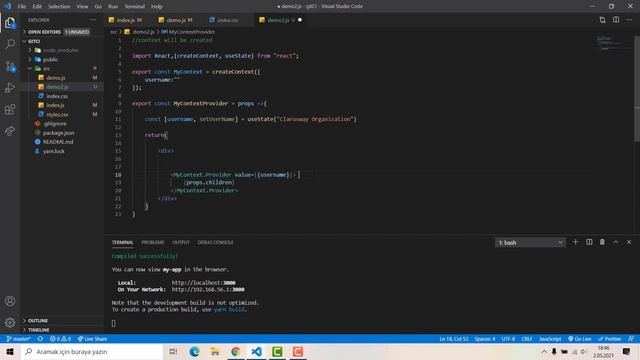The width and height of the screenshot is (640, 360).
Task: Synchronize changes from status bar
Action: tap(40, 339)
